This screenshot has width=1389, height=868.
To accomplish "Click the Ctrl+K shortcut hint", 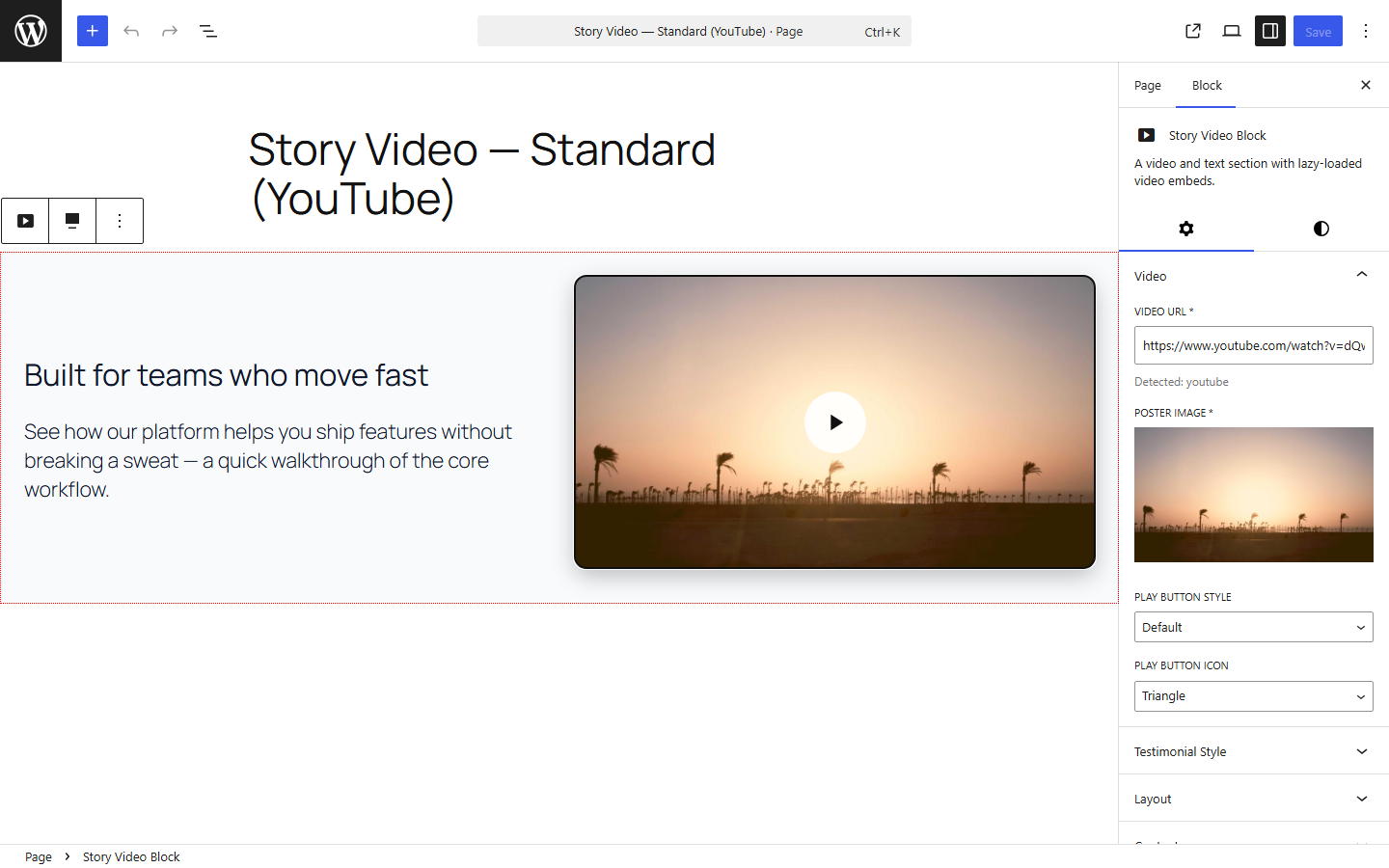I will 882,32.
